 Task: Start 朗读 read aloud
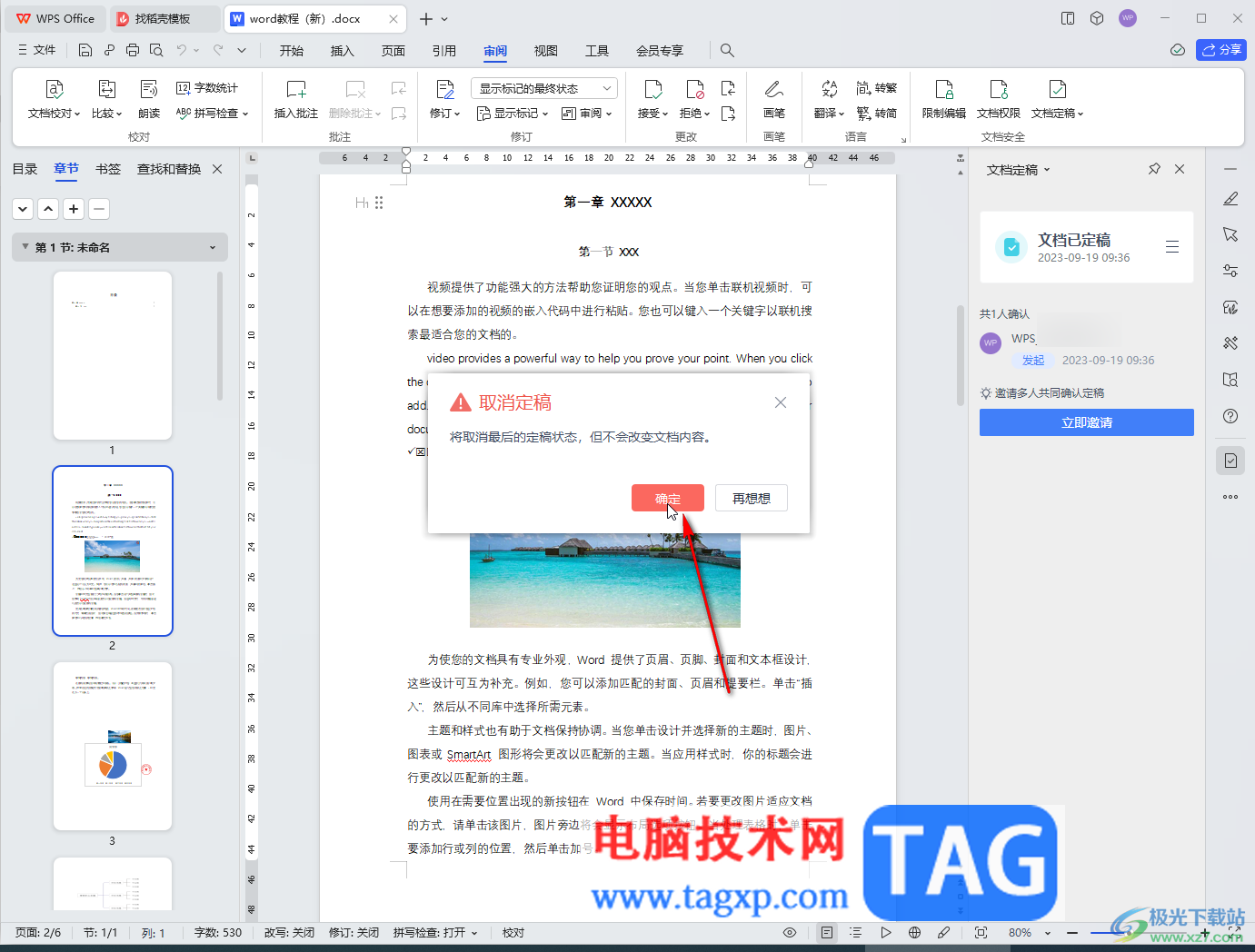(149, 100)
